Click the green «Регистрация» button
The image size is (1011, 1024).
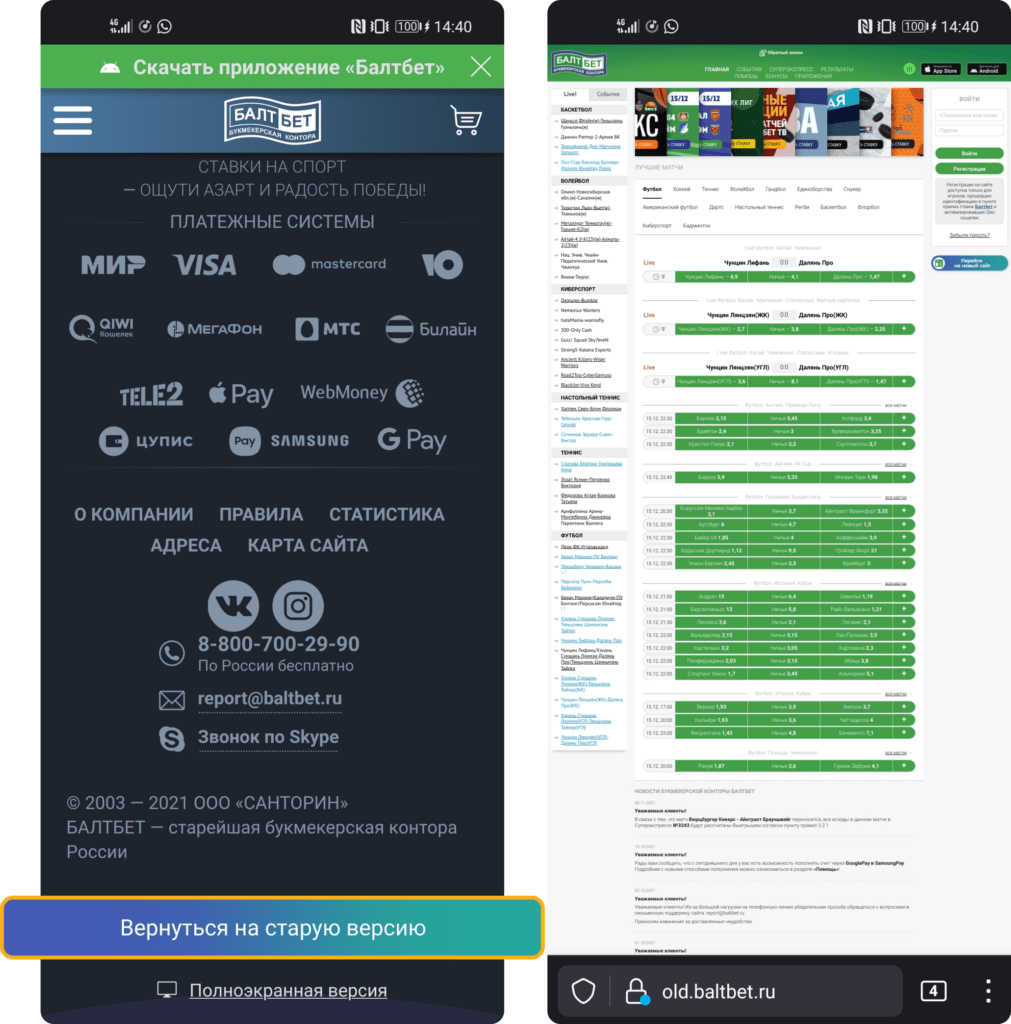pos(969,169)
